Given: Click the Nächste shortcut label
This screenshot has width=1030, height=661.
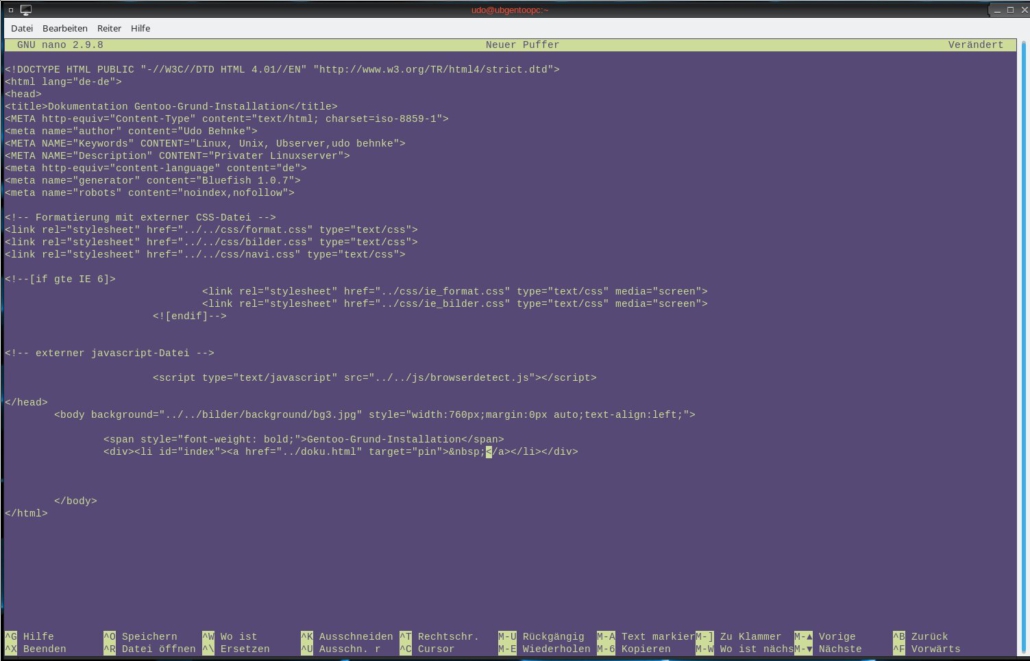Looking at the screenshot, I should [x=828, y=649].
